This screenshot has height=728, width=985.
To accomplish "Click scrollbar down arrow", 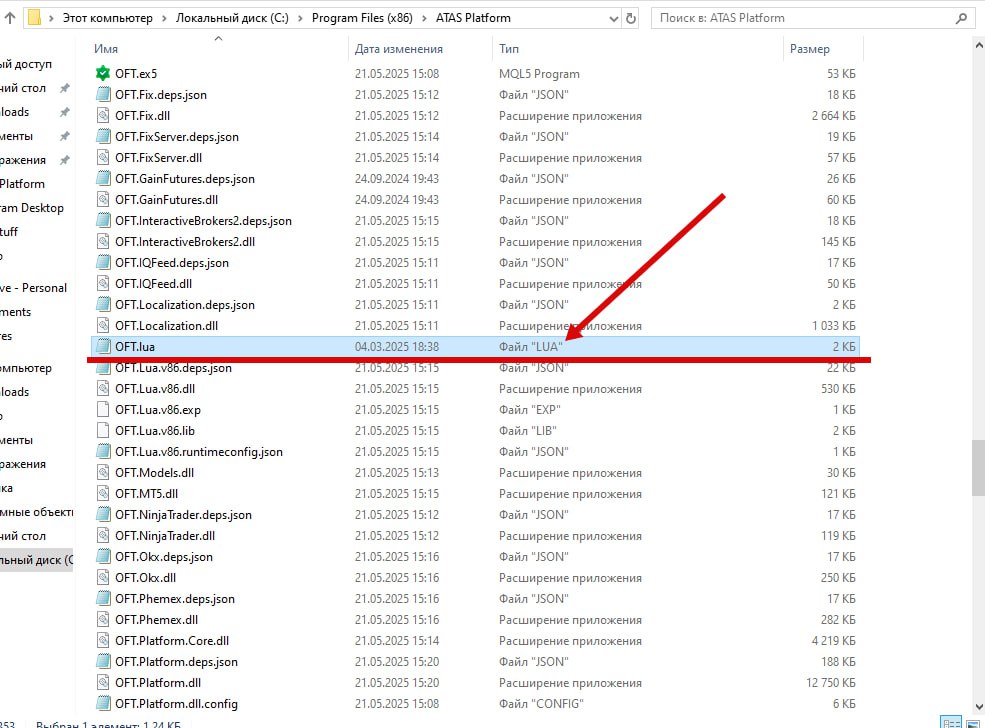I will coord(978,707).
